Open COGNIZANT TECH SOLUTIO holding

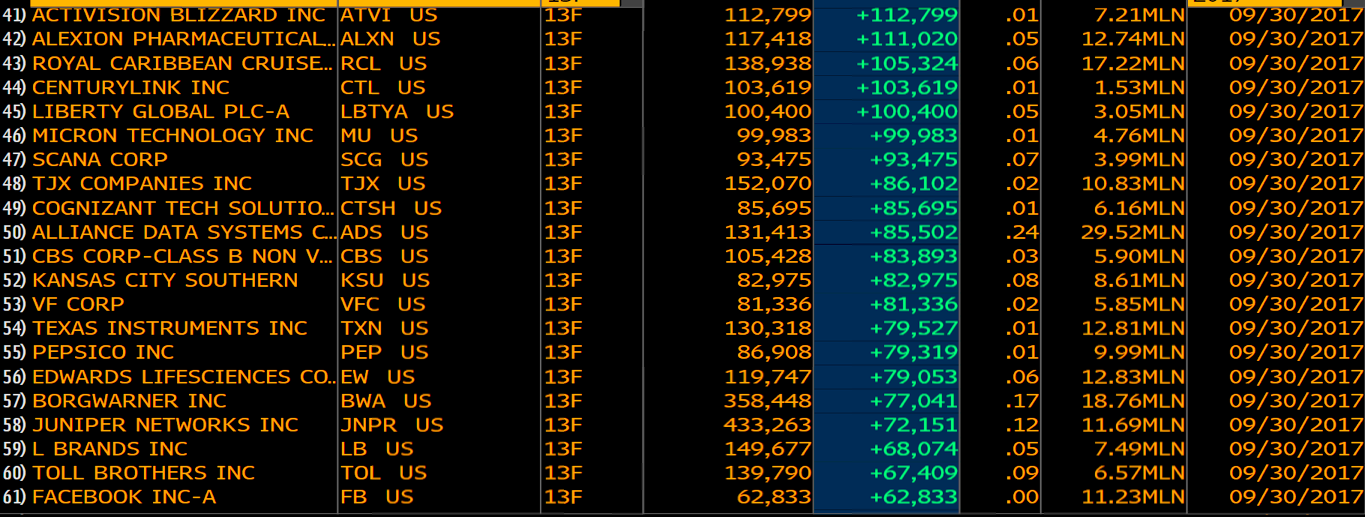click(x=184, y=208)
